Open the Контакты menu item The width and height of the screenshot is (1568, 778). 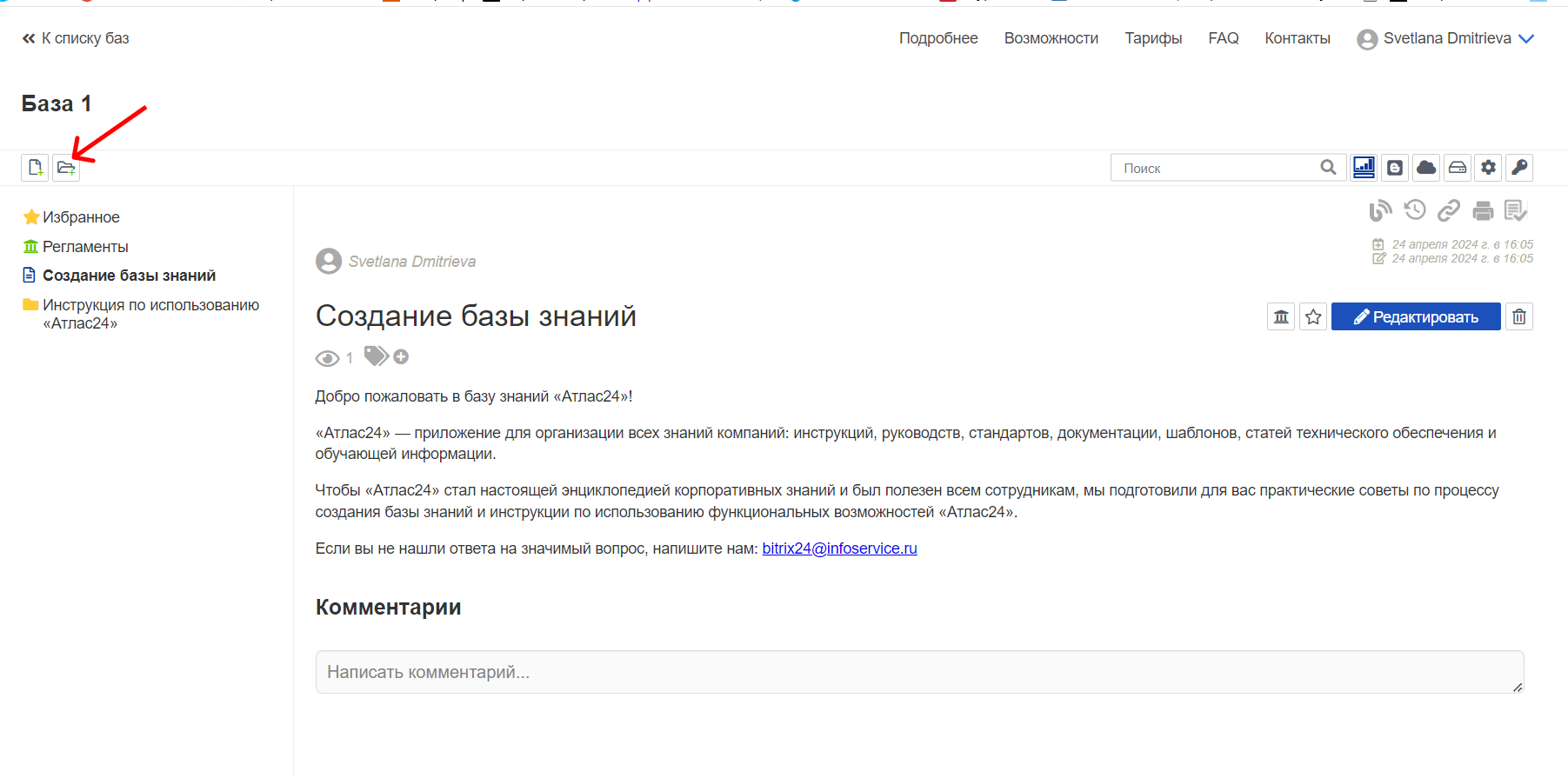[x=1298, y=38]
